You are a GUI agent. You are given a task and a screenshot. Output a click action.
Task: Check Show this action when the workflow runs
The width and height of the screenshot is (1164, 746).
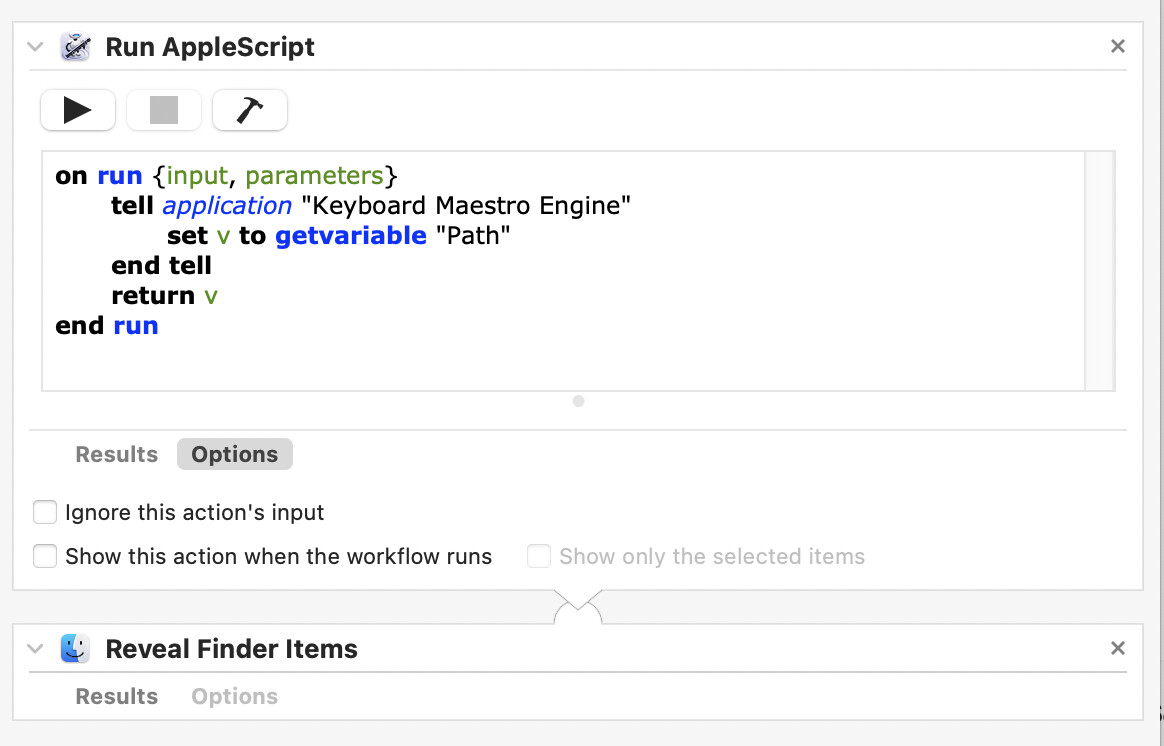(x=45, y=556)
